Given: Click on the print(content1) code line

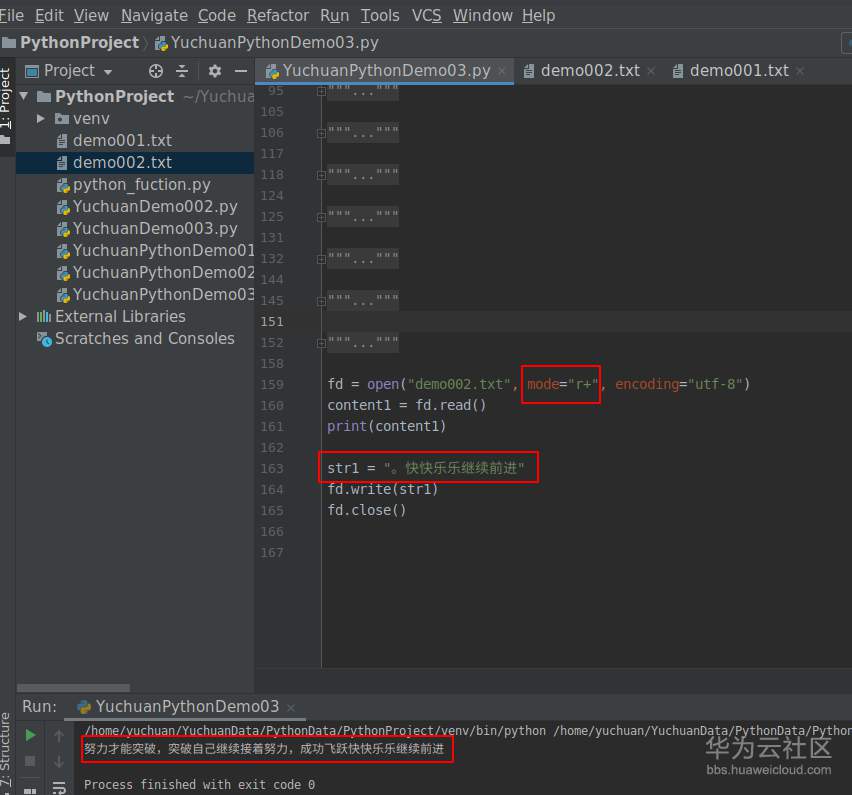Looking at the screenshot, I should point(386,427).
